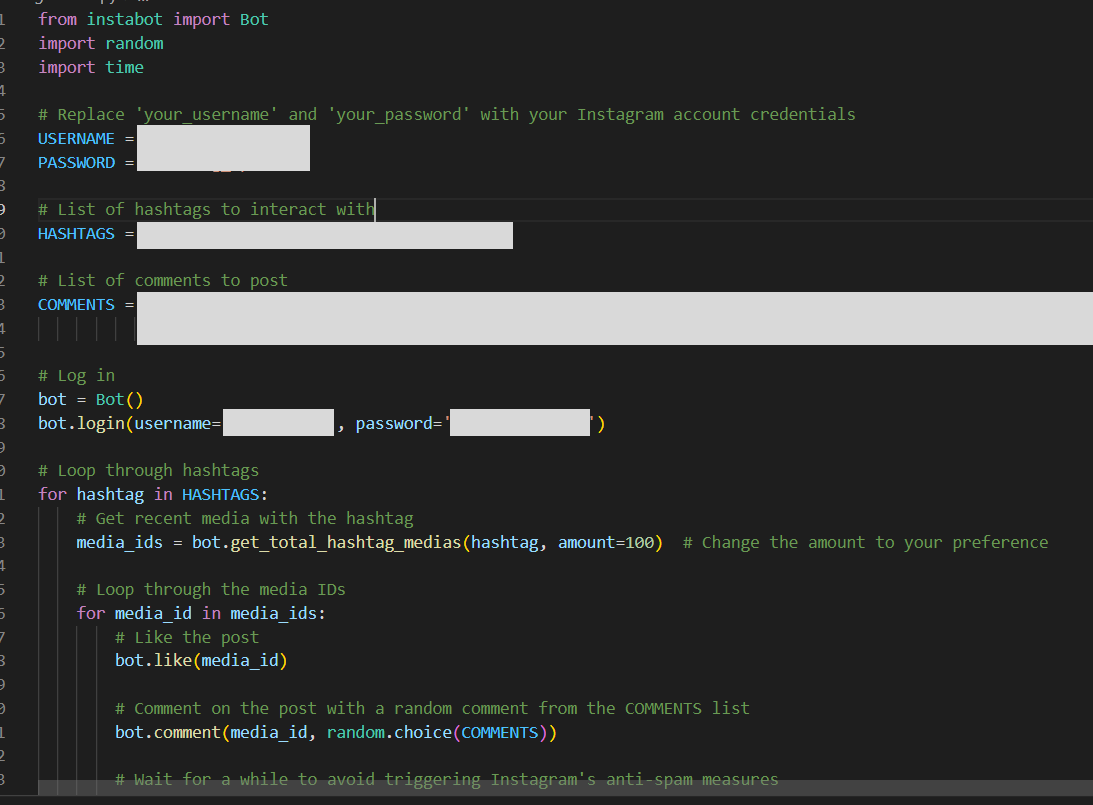This screenshot has height=805, width=1093.
Task: Click the 'password=' keyword argument
Action: (399, 423)
